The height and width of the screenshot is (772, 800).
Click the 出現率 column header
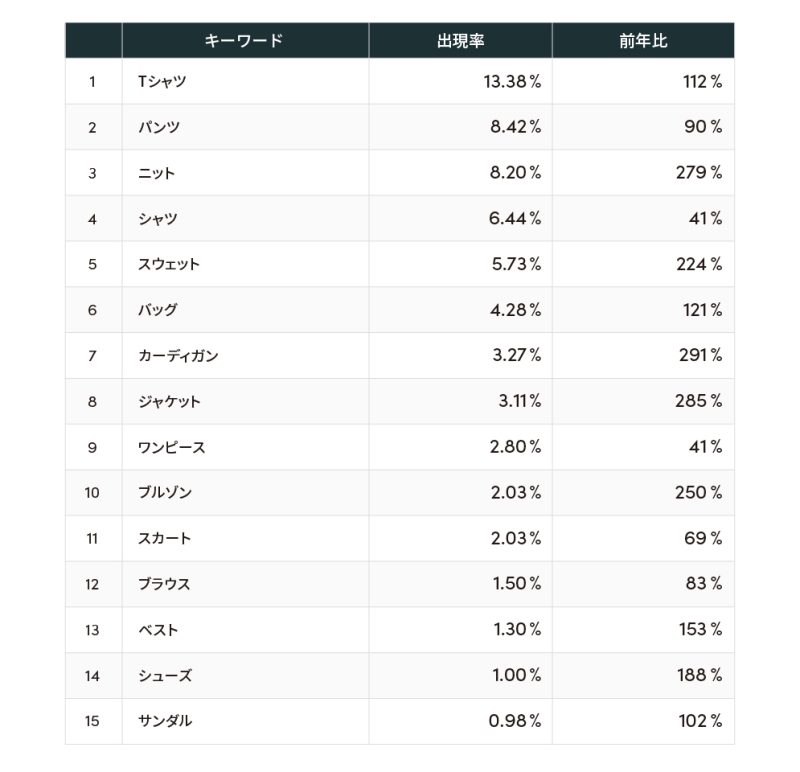click(x=460, y=41)
